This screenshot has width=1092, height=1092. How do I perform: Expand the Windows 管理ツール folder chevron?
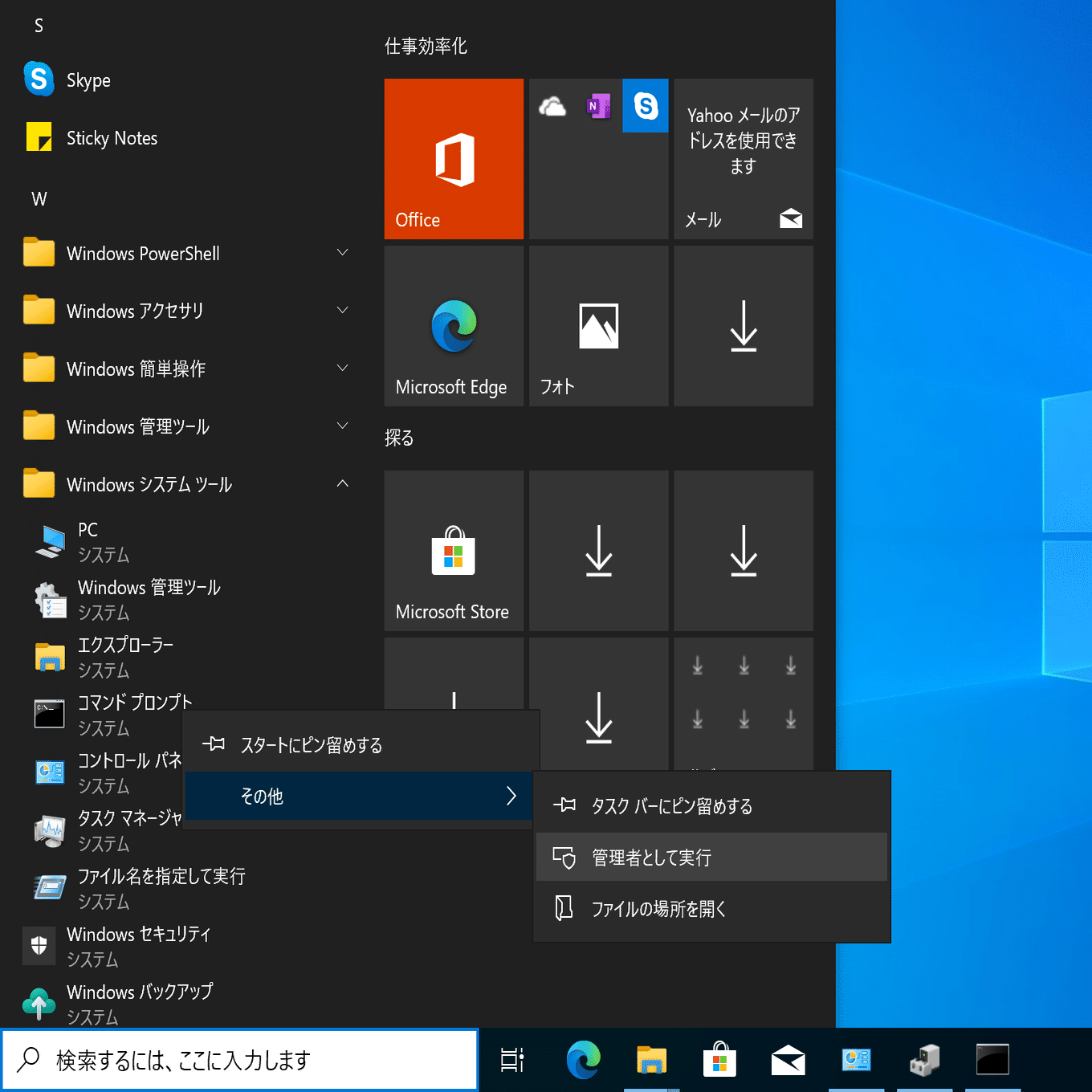(x=343, y=426)
